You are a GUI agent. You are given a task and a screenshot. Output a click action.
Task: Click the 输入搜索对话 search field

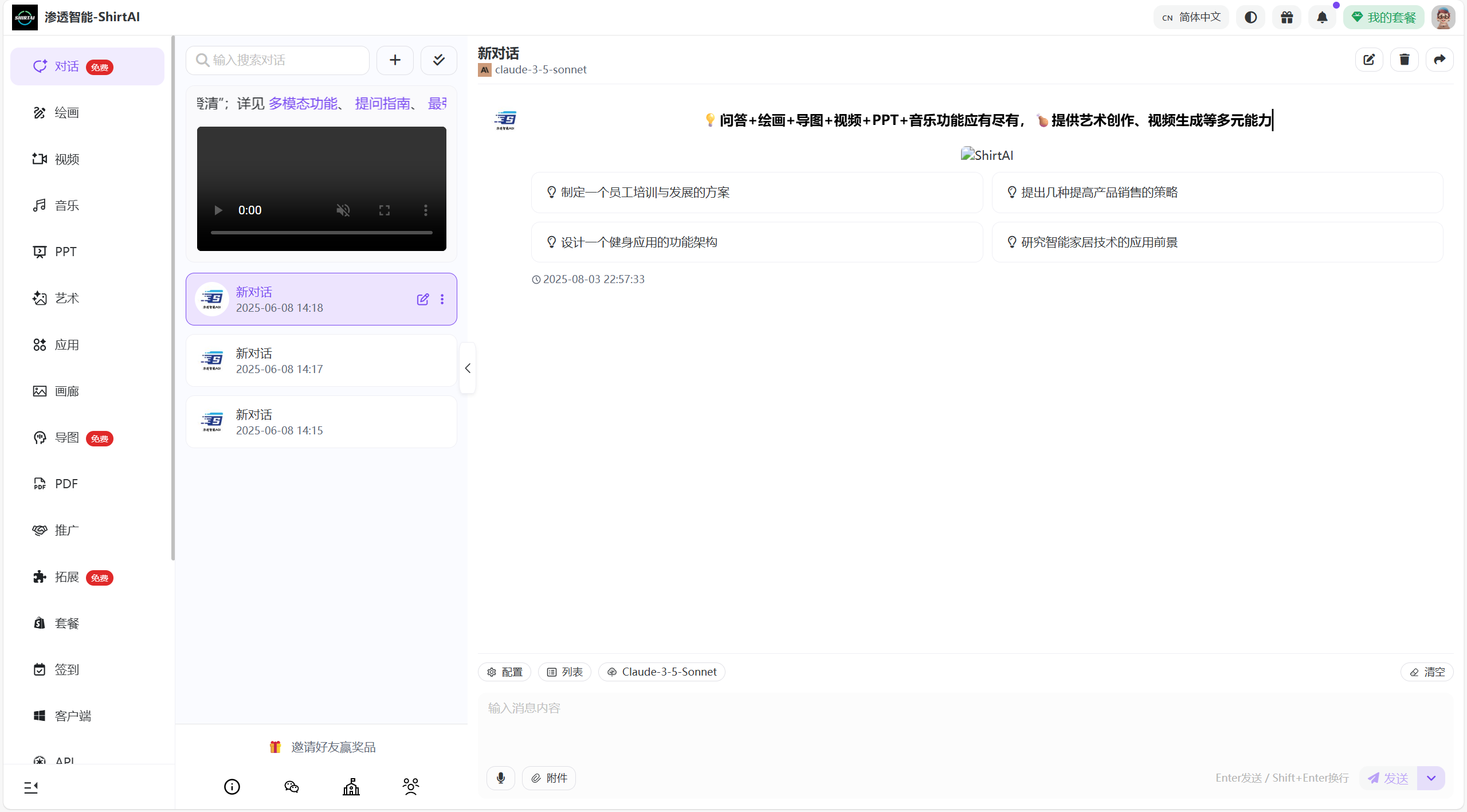278,60
